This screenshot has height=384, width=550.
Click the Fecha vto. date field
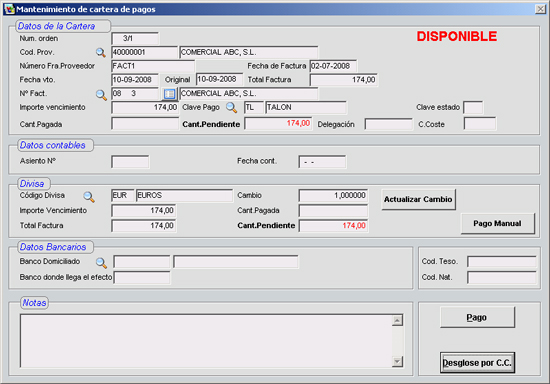click(x=135, y=80)
